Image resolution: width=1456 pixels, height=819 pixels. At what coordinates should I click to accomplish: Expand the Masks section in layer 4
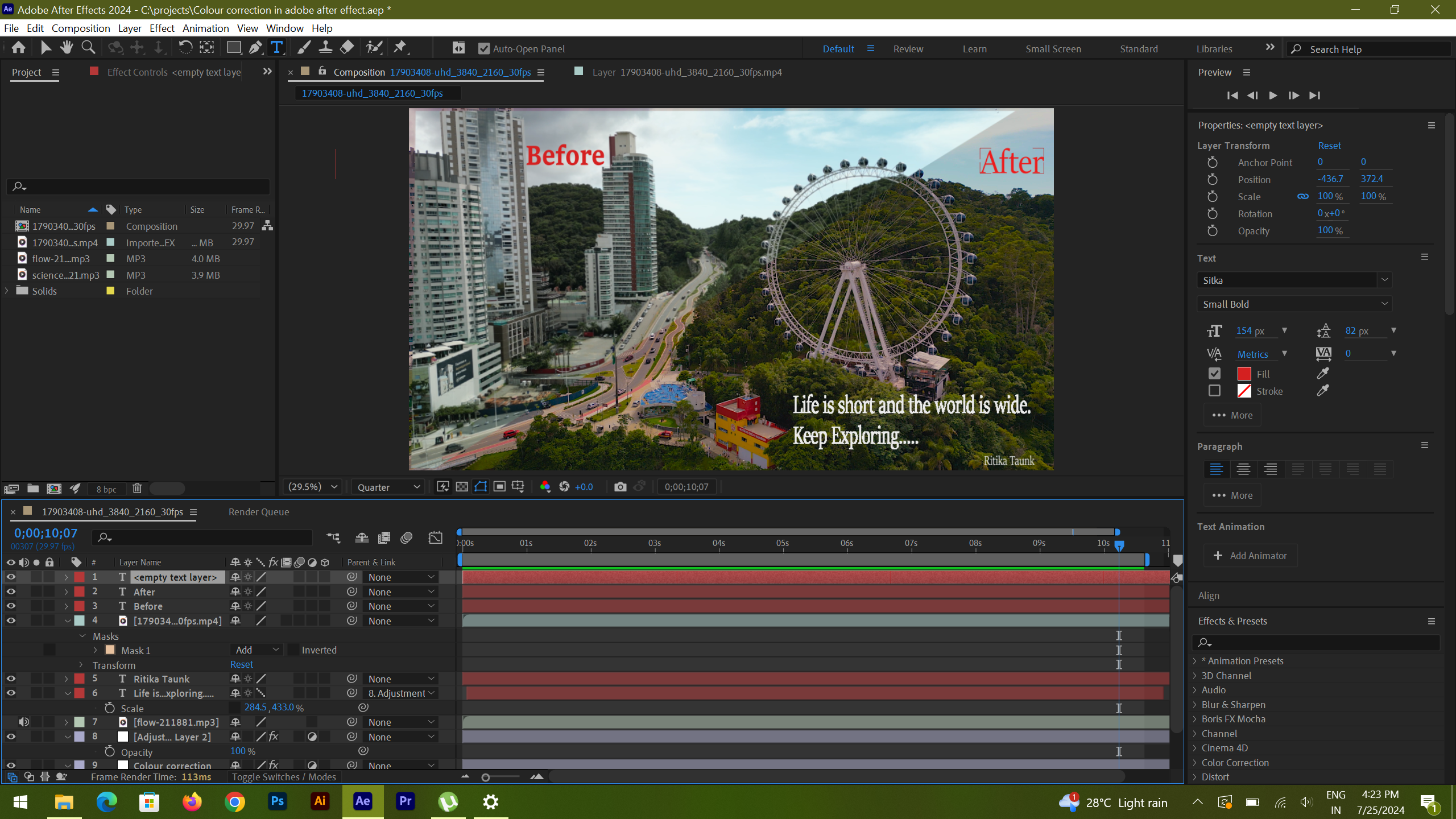click(82, 635)
